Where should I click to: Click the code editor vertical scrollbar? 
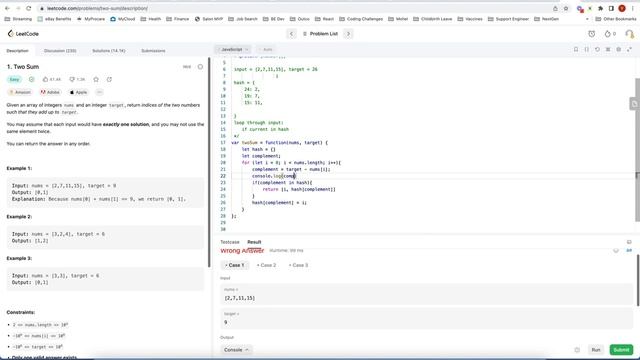(x=637, y=150)
